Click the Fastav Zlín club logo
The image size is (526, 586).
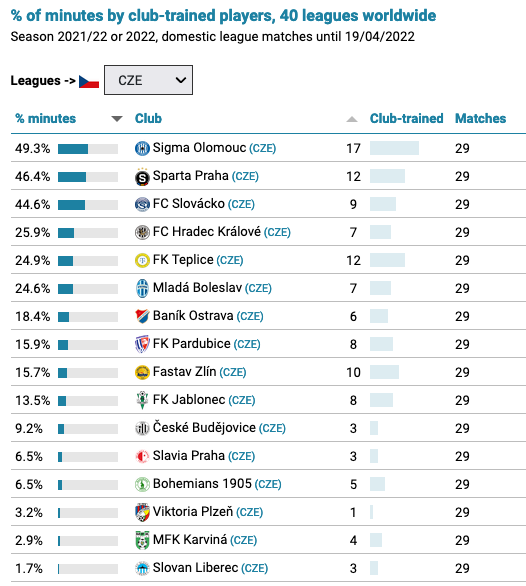tap(142, 372)
